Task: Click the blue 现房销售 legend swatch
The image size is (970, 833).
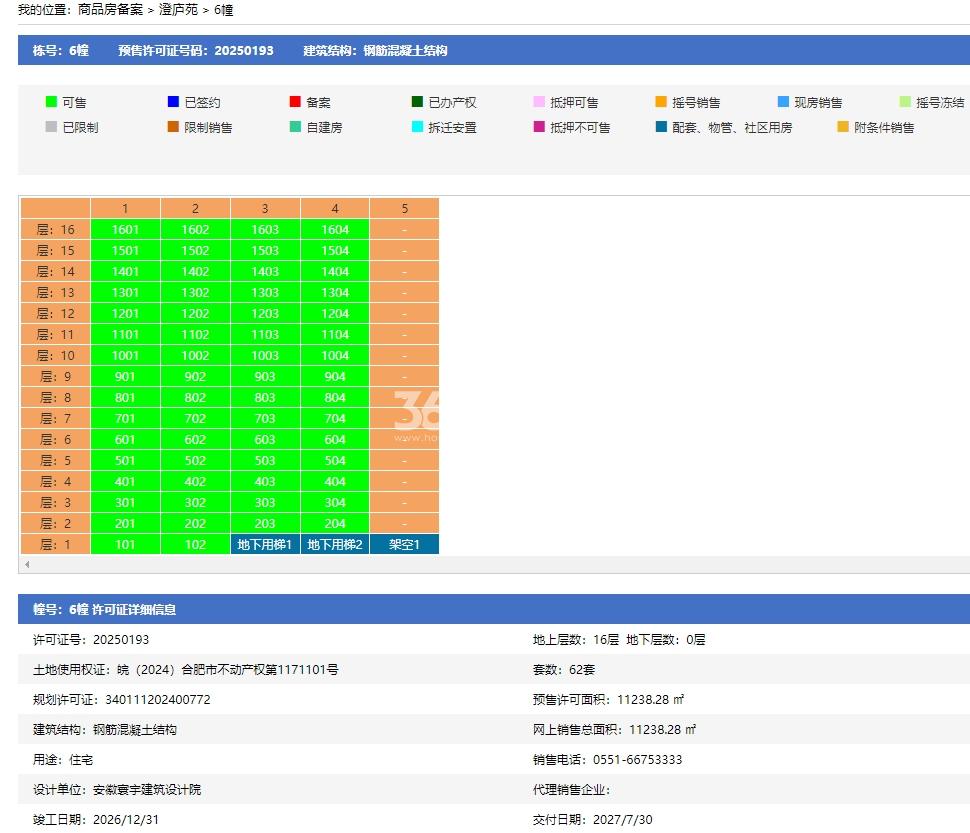Action: click(x=783, y=101)
